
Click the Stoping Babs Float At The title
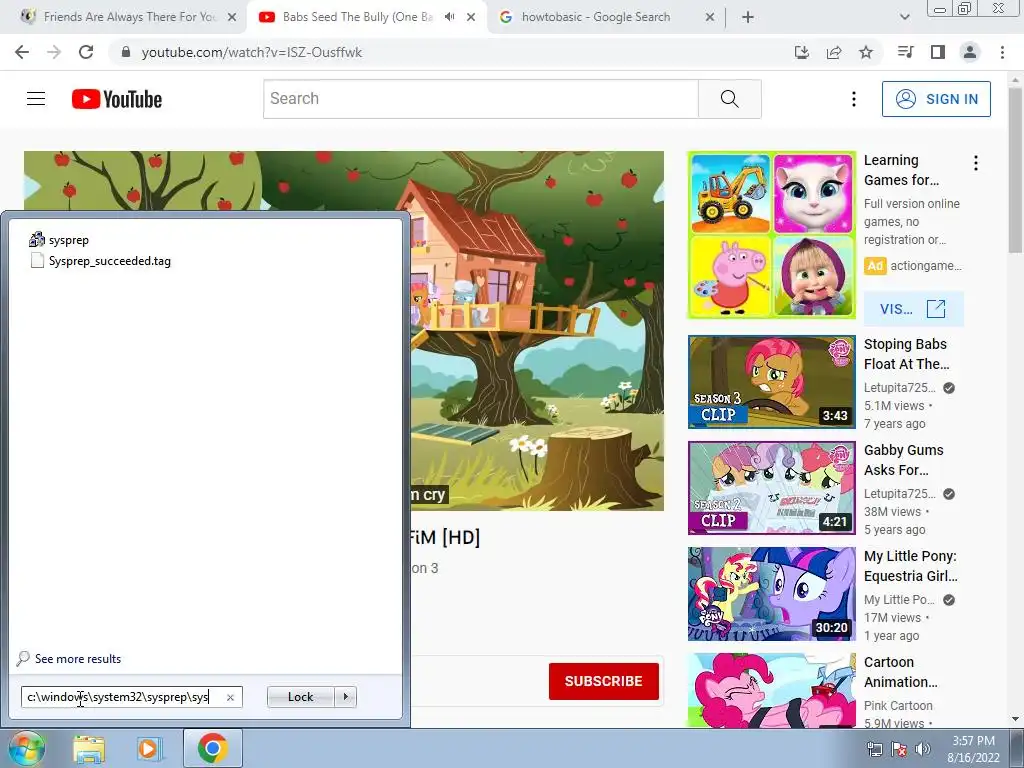[906, 354]
